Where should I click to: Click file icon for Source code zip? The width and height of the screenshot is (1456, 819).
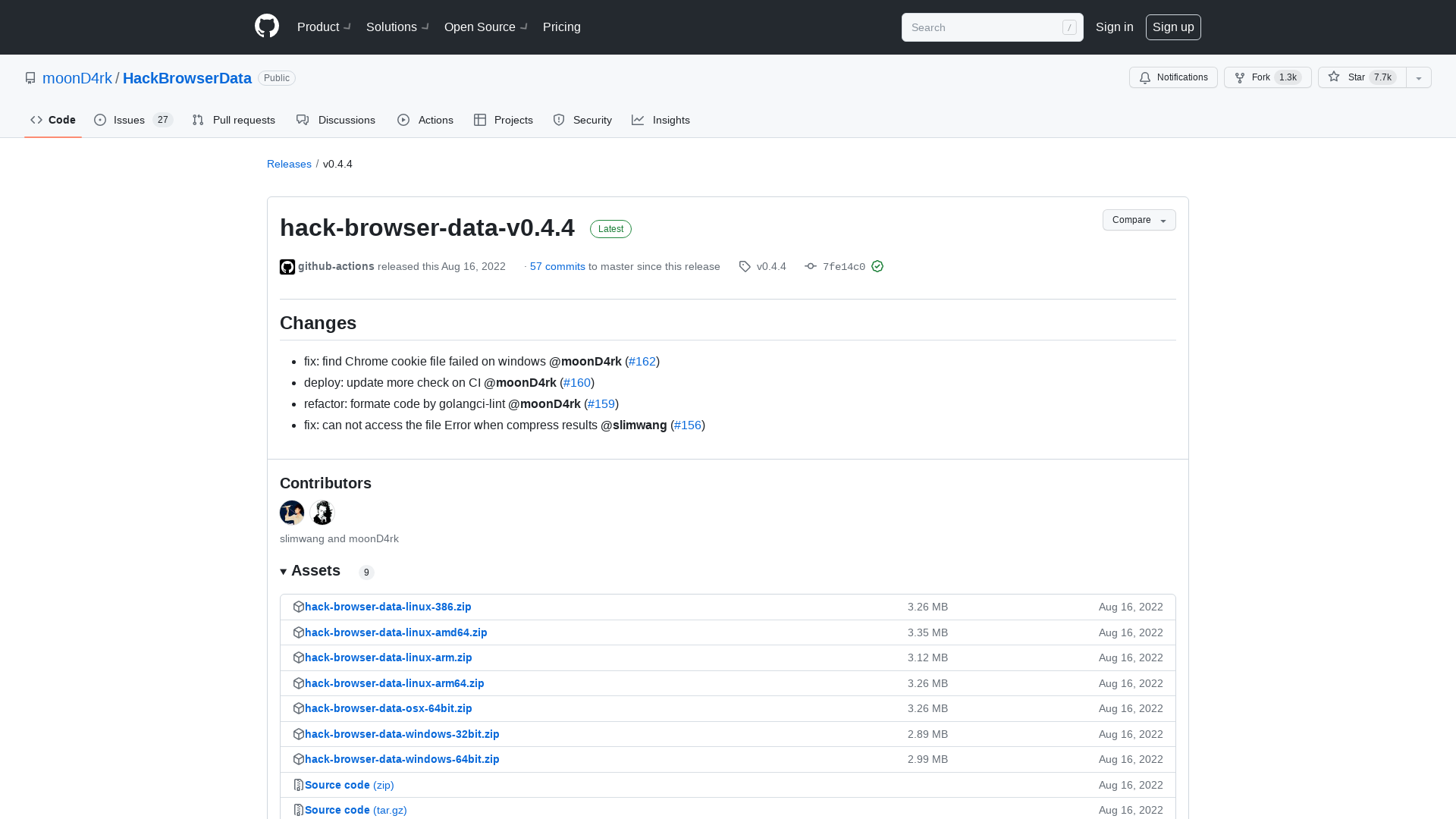[x=299, y=785]
